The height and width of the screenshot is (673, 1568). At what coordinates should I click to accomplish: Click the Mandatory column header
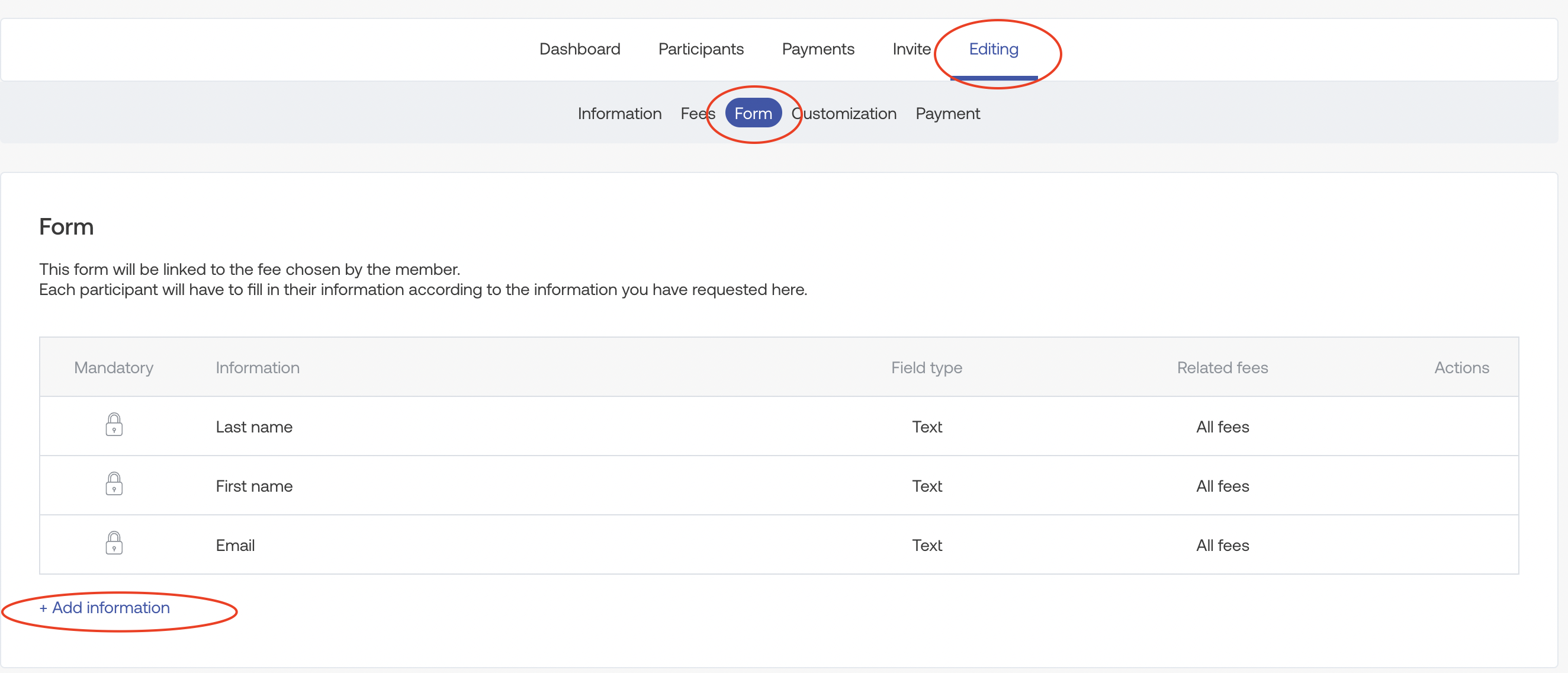coord(113,367)
